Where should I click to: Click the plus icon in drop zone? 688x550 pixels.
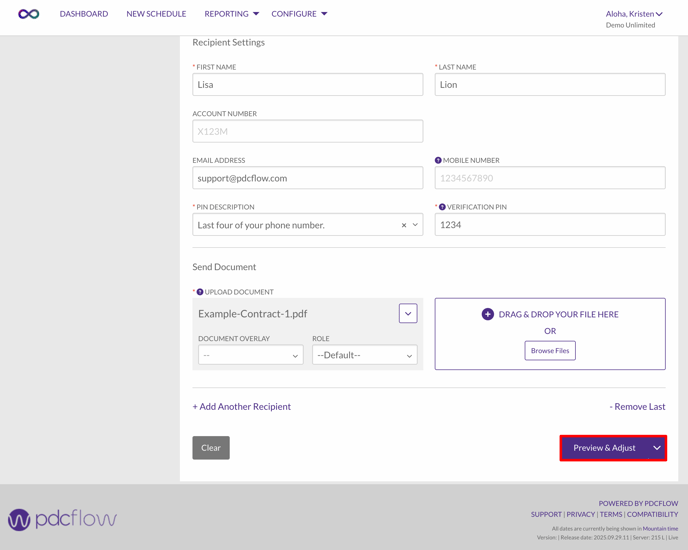pyautogui.click(x=488, y=314)
